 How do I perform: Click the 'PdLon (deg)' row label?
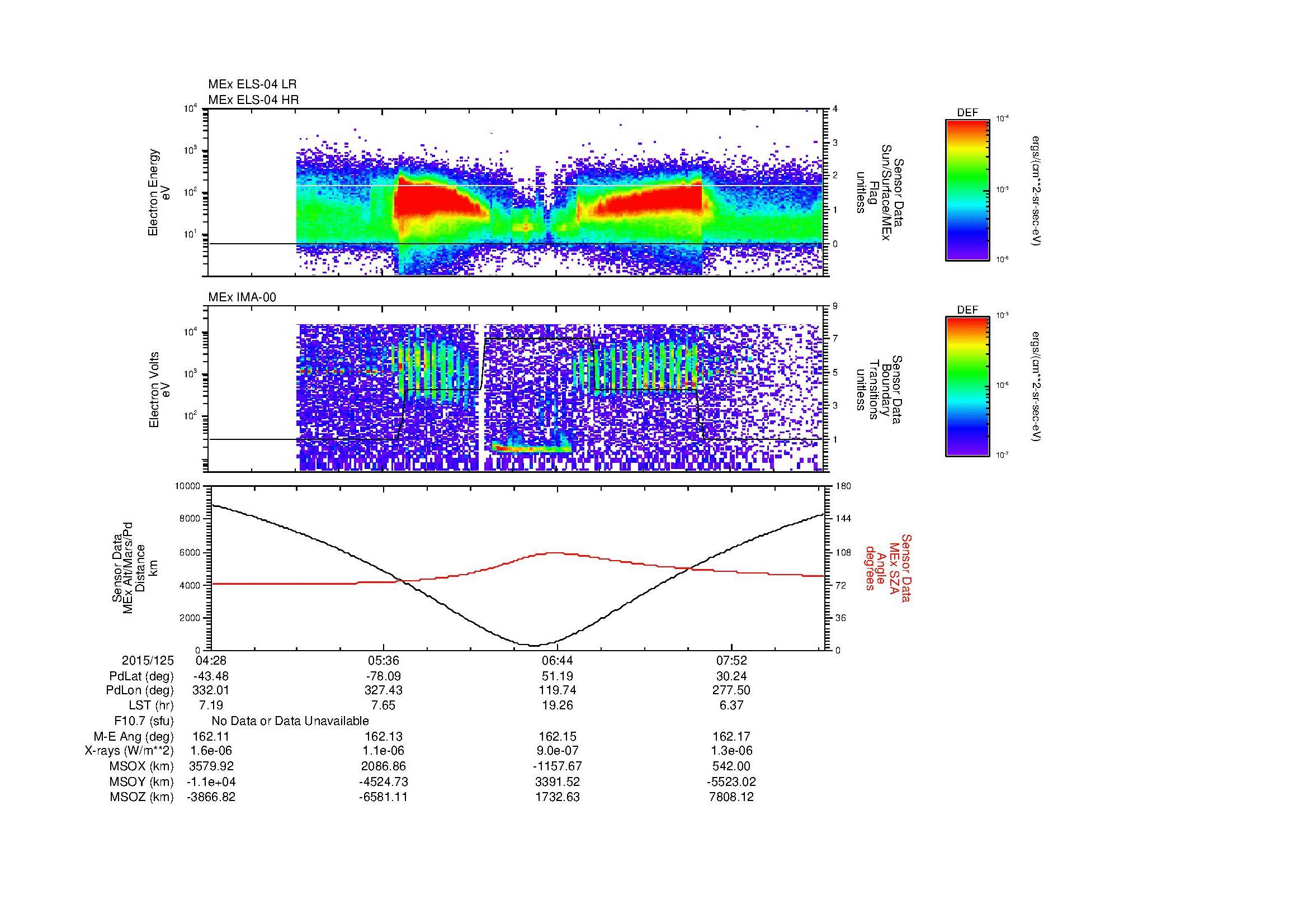click(x=140, y=690)
